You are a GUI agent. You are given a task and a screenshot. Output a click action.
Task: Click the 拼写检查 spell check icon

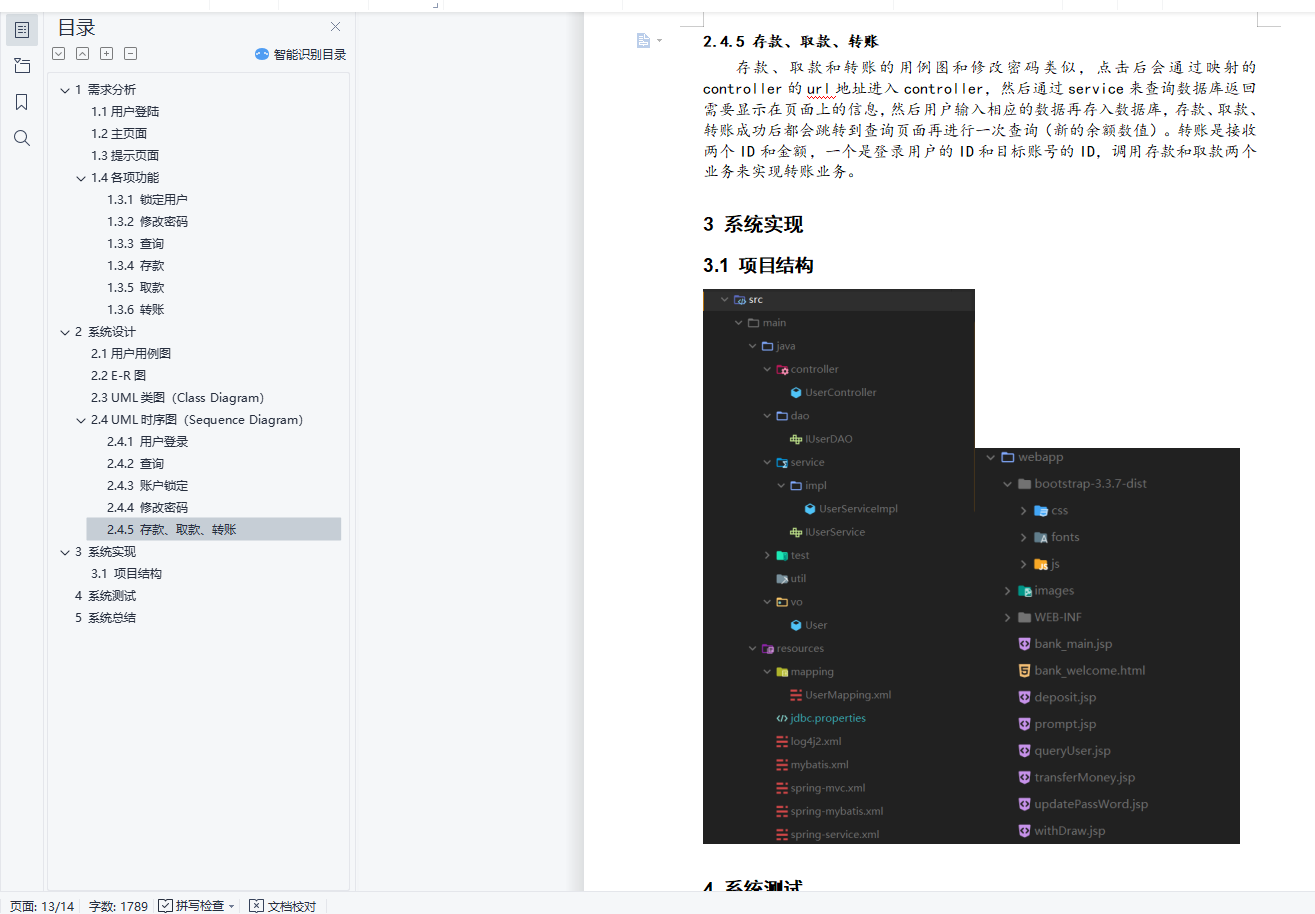coord(165,906)
